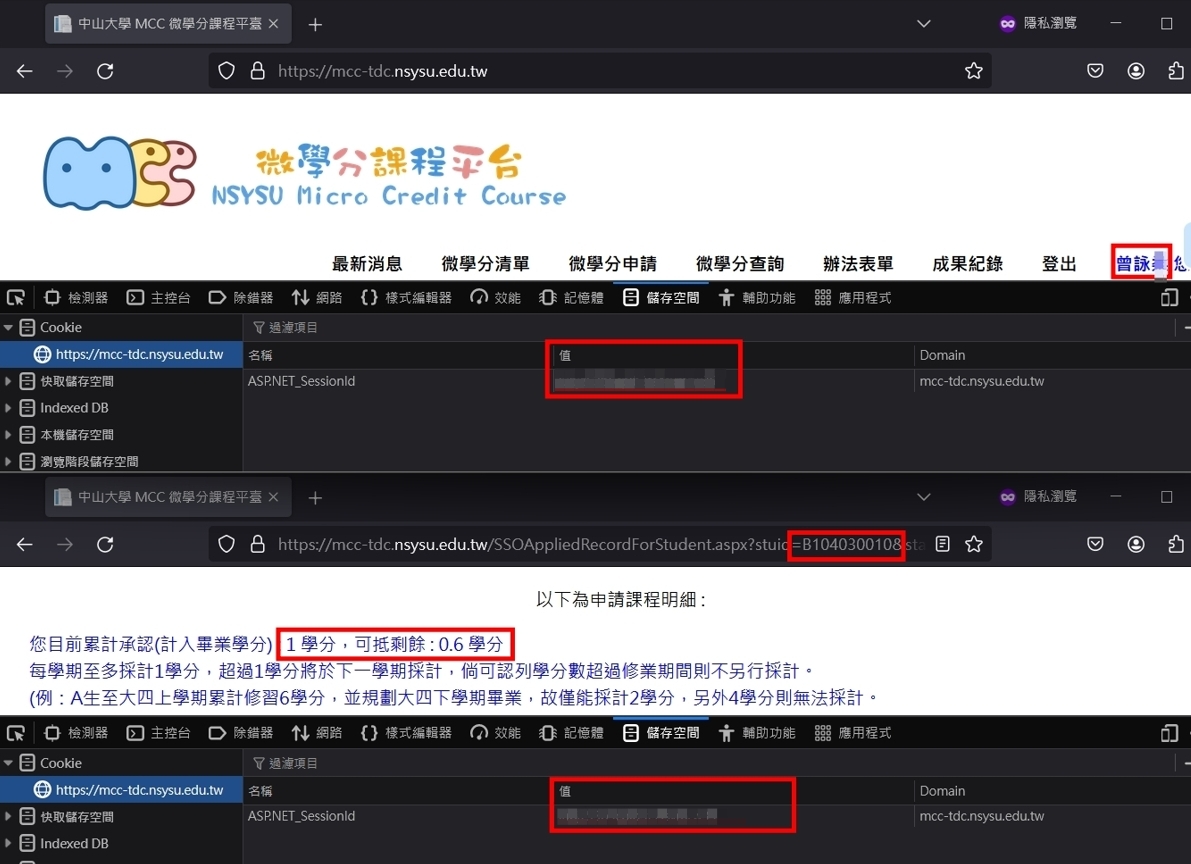
Task: Open 微學分申請 menu
Action: (x=612, y=264)
